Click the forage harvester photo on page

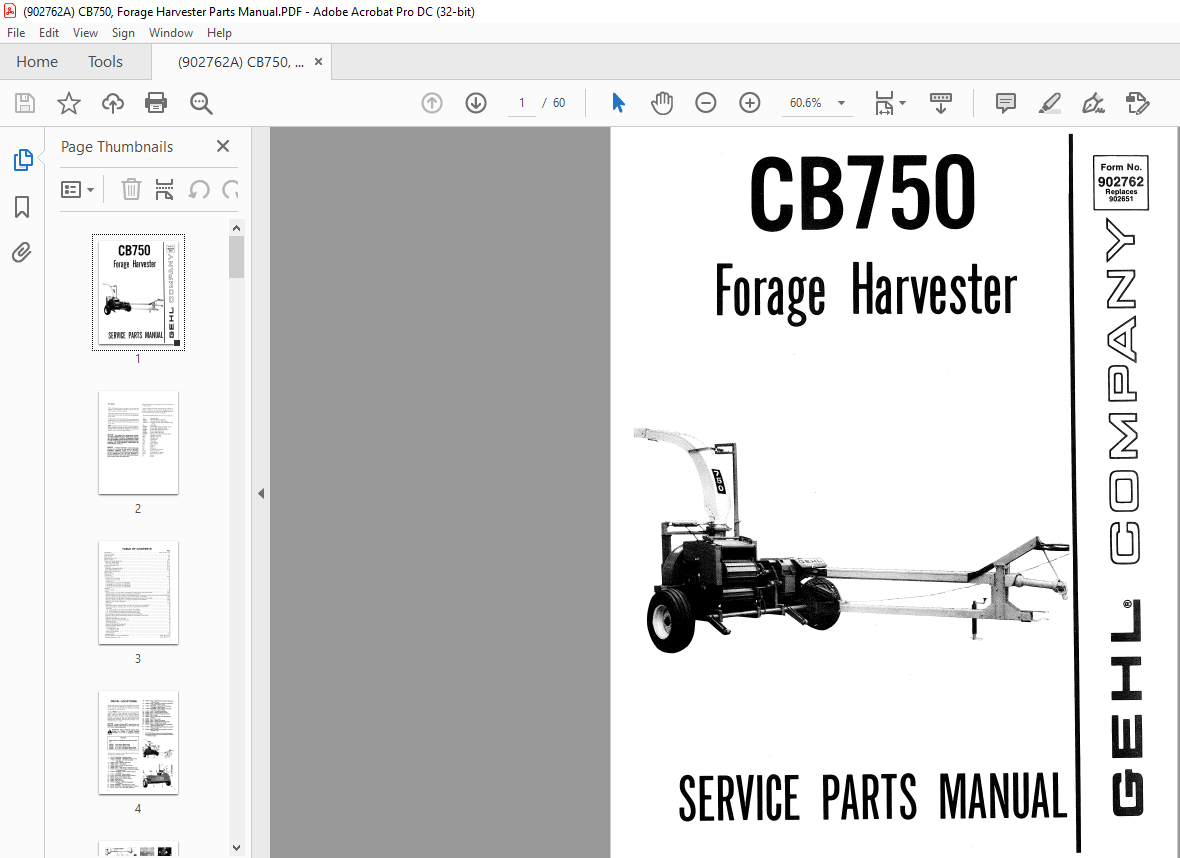click(850, 540)
